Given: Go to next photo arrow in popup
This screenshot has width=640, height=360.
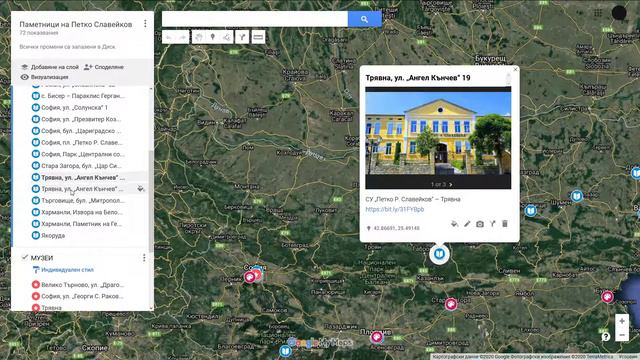Looking at the screenshot, I should pos(451,184).
